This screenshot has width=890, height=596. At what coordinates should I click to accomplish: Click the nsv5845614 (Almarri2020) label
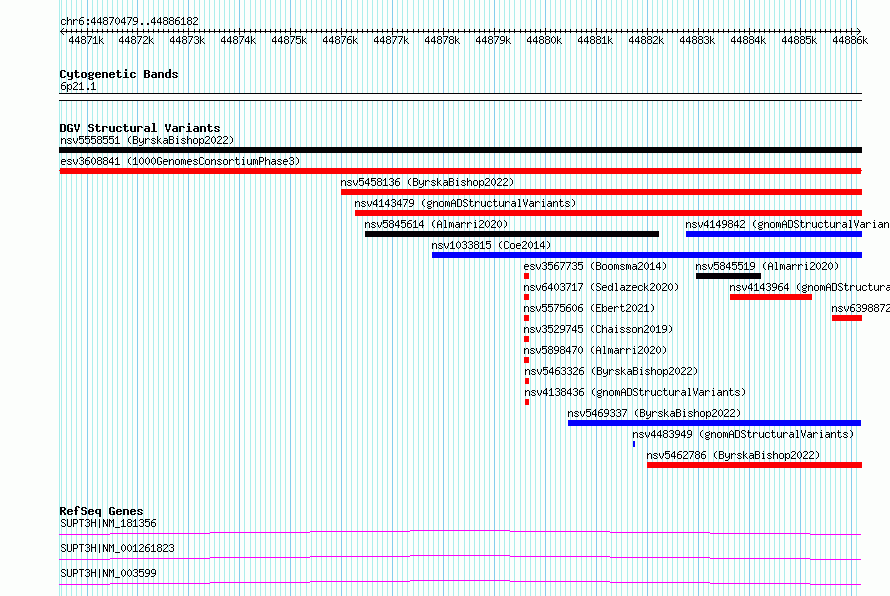point(436,224)
